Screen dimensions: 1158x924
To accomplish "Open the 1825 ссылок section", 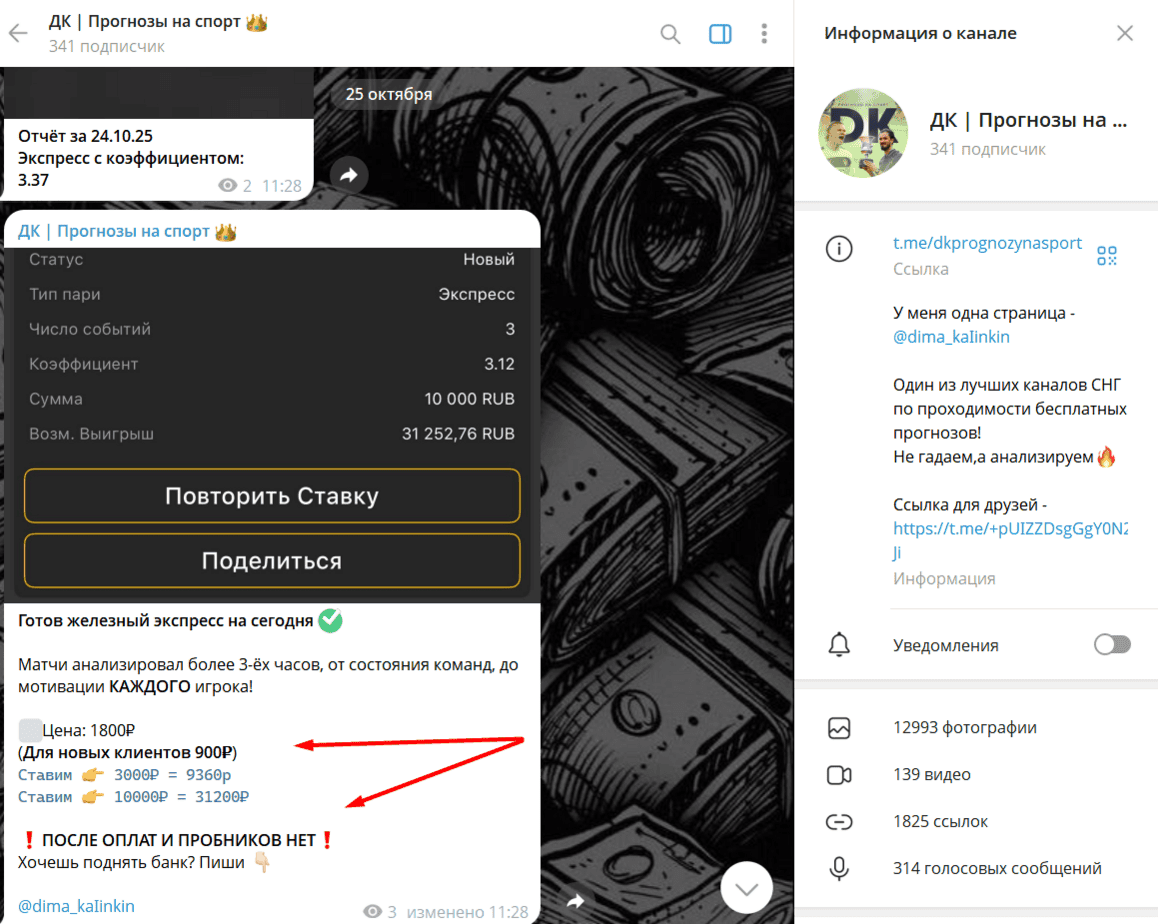I will (x=940, y=822).
